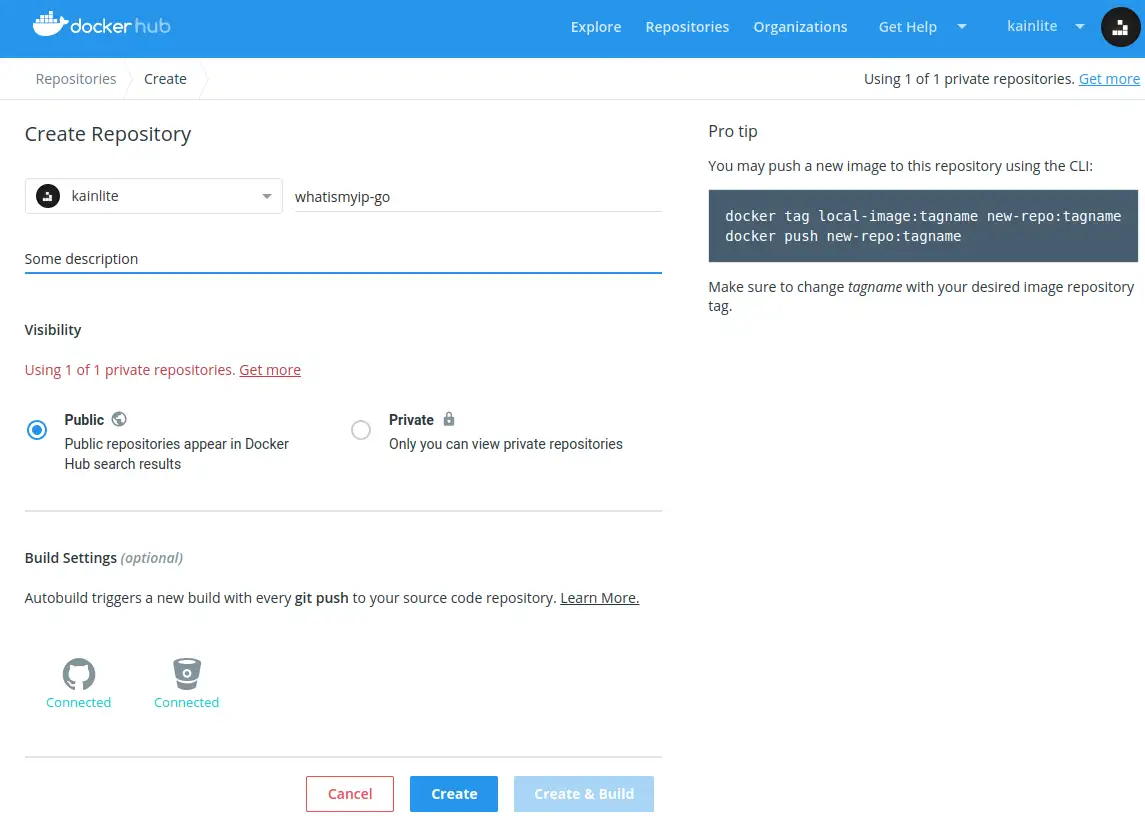Click the Visibility heading
Viewport: 1145px width, 825px height.
pos(53,330)
